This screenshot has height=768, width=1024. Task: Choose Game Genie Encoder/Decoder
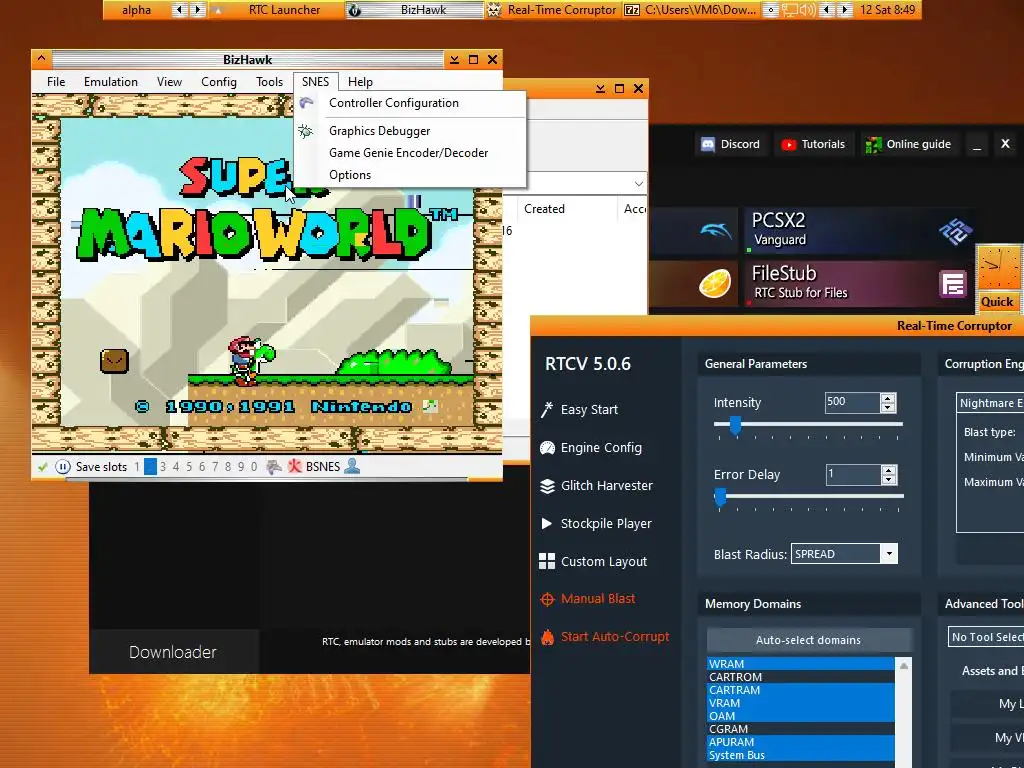pyautogui.click(x=410, y=153)
